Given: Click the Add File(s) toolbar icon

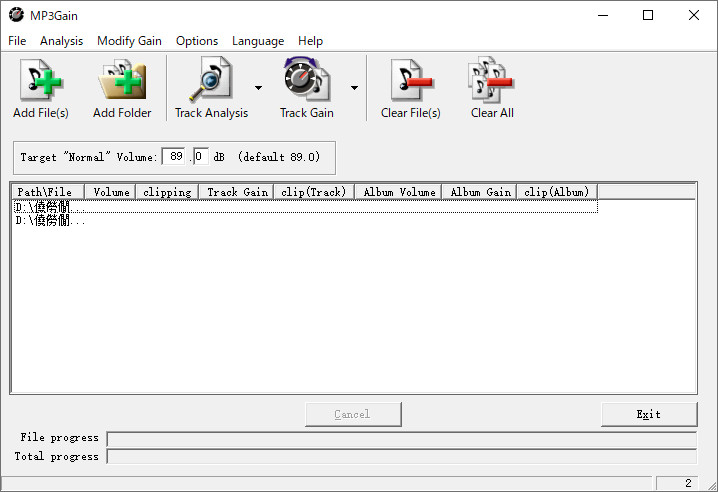Looking at the screenshot, I should (41, 88).
